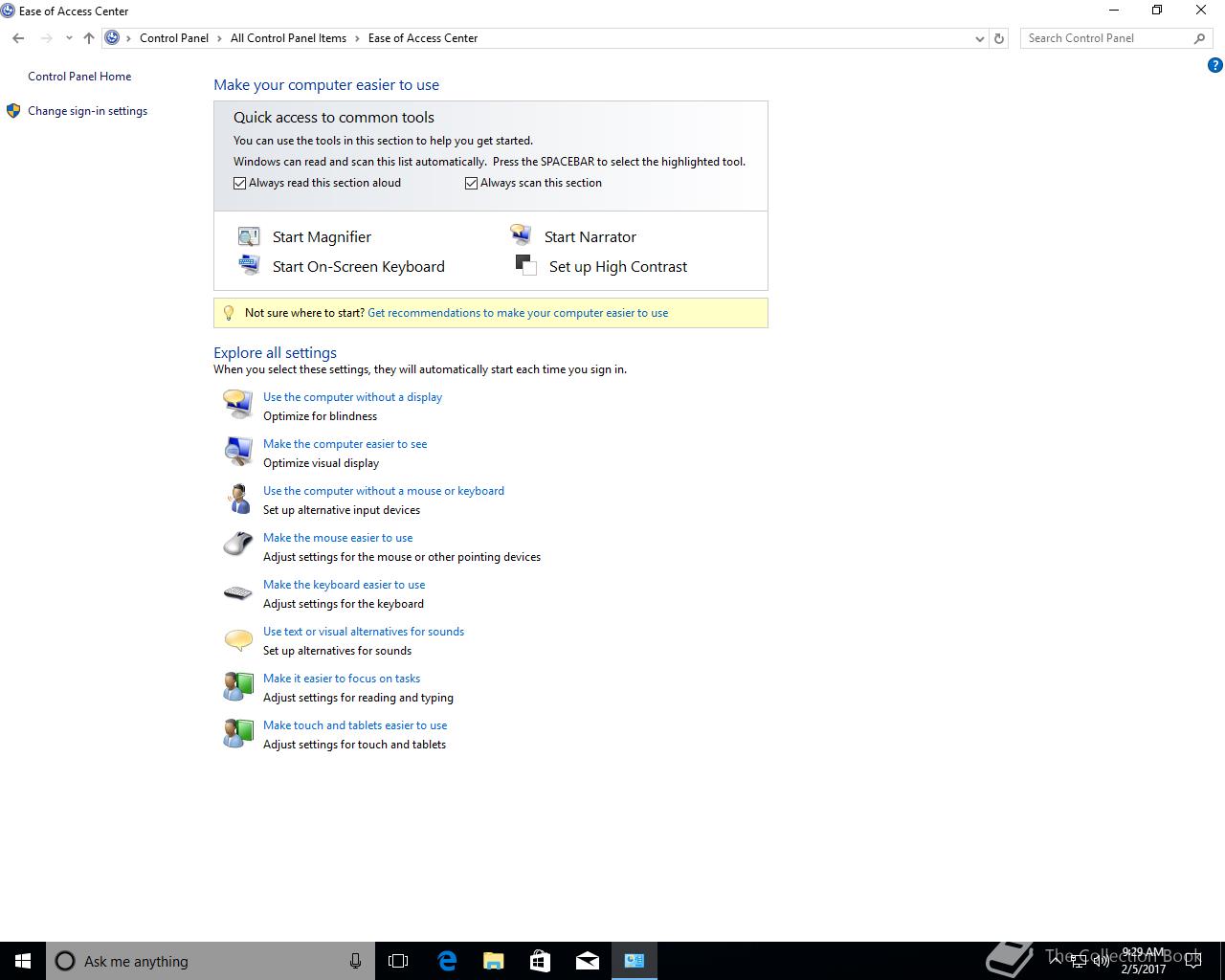Screen dimensions: 1225x980
Task: Open Use the computer without a mouse or keyboard
Action: pyautogui.click(x=384, y=491)
